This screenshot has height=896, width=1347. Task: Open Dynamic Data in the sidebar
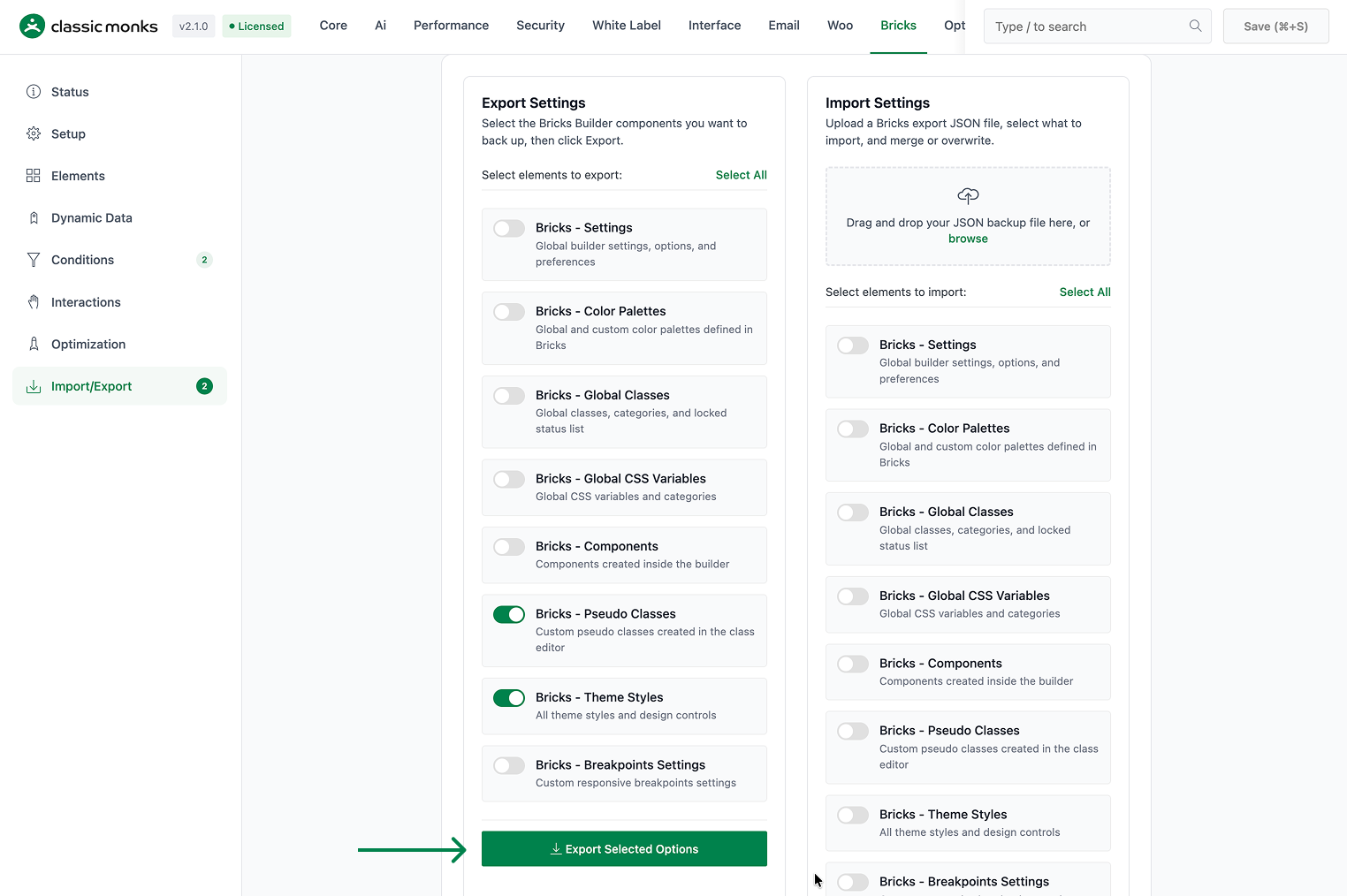pyautogui.click(x=119, y=218)
